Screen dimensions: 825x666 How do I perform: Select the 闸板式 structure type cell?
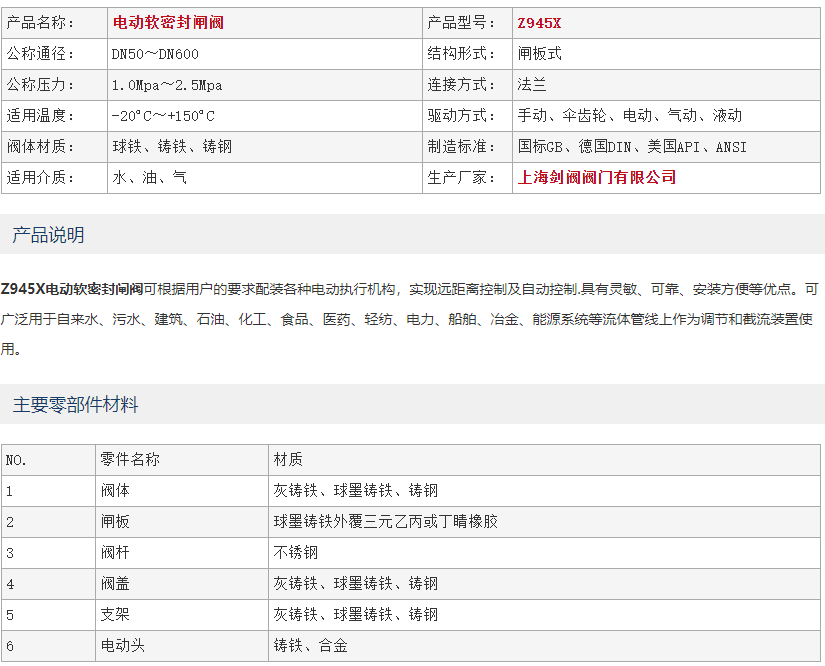(x=540, y=54)
